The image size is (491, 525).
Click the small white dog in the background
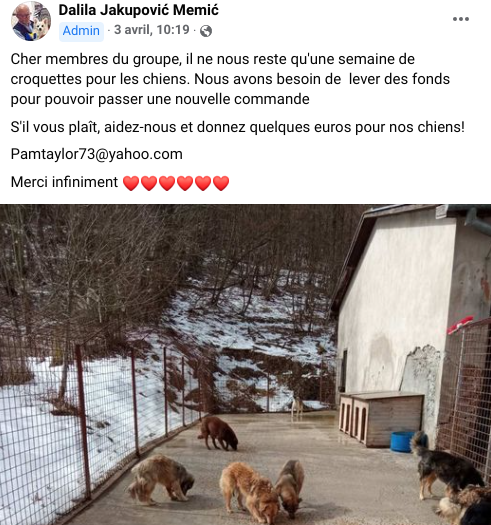click(297, 406)
